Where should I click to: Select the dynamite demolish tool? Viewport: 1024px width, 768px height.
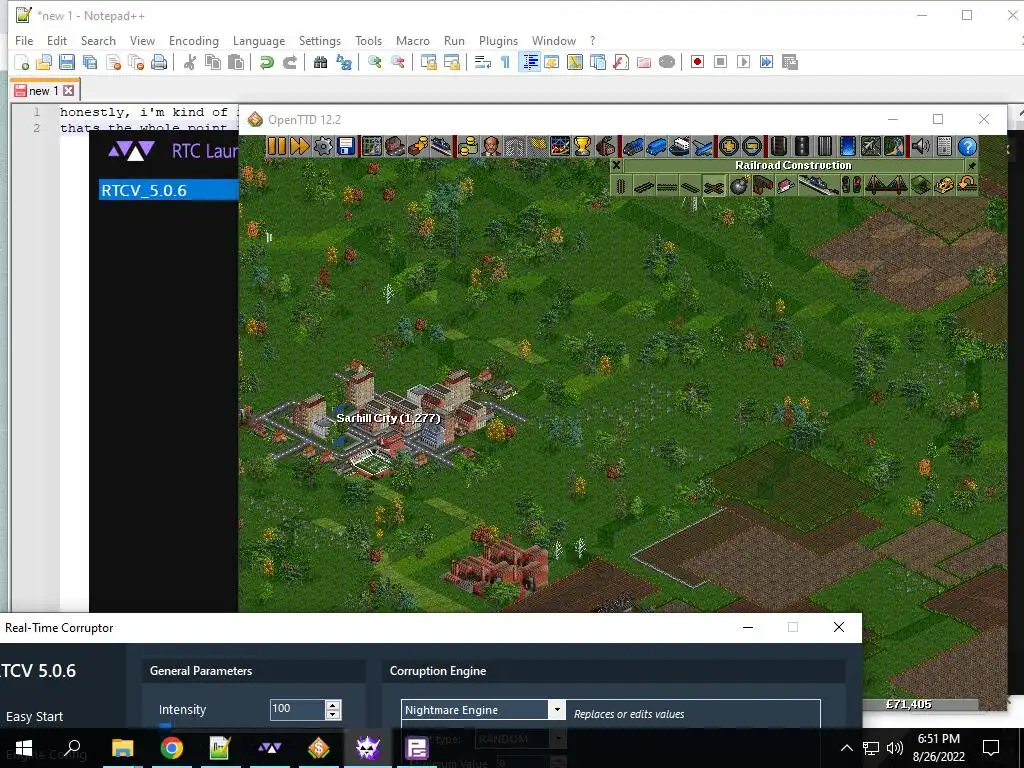click(x=739, y=186)
